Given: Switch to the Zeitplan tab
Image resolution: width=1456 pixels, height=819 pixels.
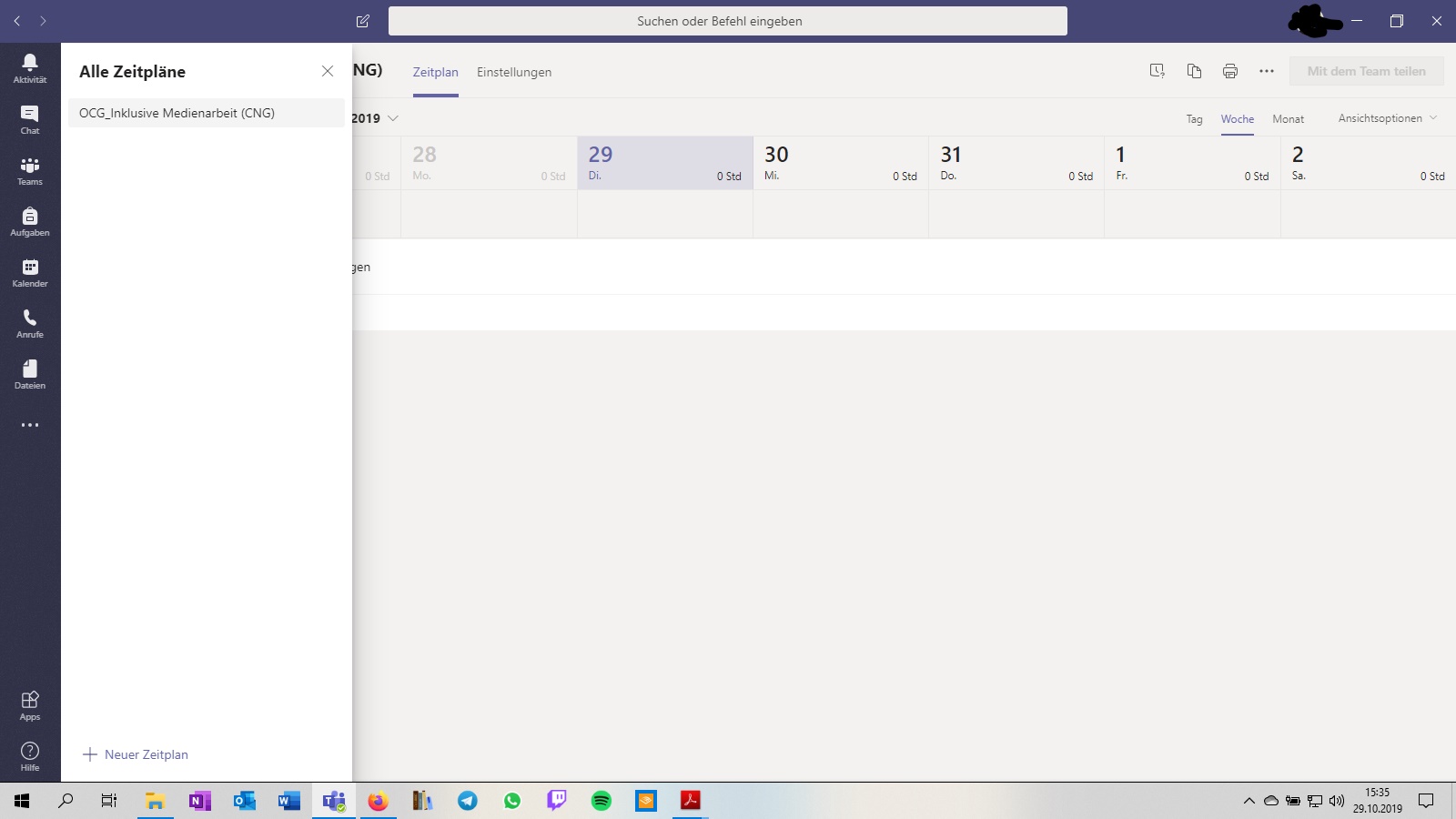Looking at the screenshot, I should click(436, 72).
